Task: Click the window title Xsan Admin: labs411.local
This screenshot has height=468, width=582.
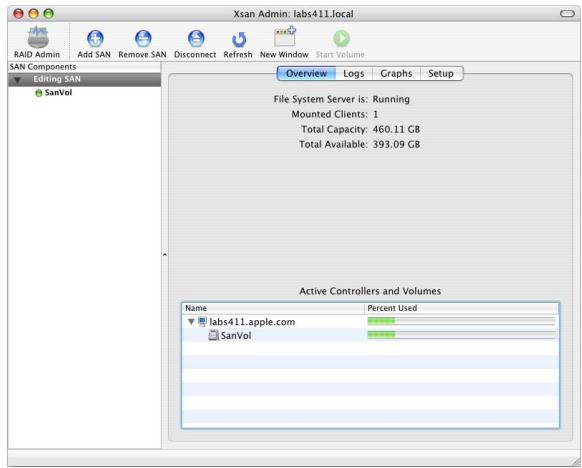Action: click(x=293, y=14)
